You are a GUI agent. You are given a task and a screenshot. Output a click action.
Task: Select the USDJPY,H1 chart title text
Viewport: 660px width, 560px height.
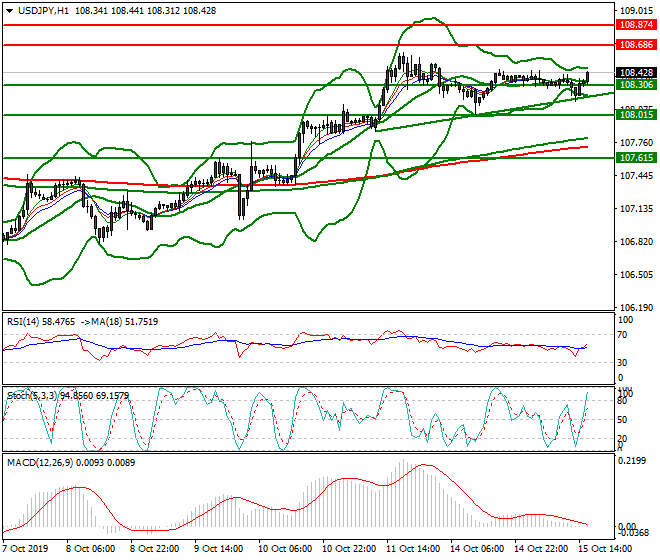tap(43, 11)
